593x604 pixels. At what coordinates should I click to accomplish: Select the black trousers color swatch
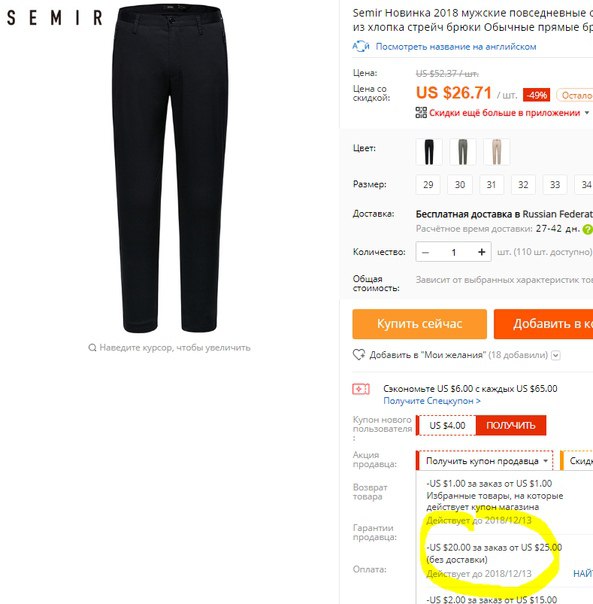pyautogui.click(x=429, y=152)
